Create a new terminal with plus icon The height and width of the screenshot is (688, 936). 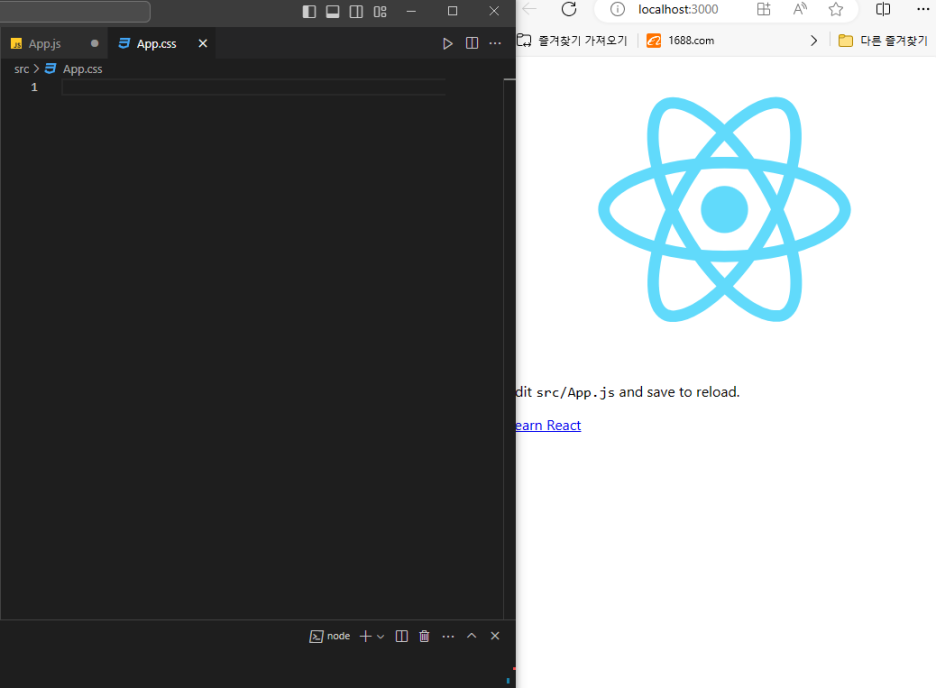tap(365, 636)
